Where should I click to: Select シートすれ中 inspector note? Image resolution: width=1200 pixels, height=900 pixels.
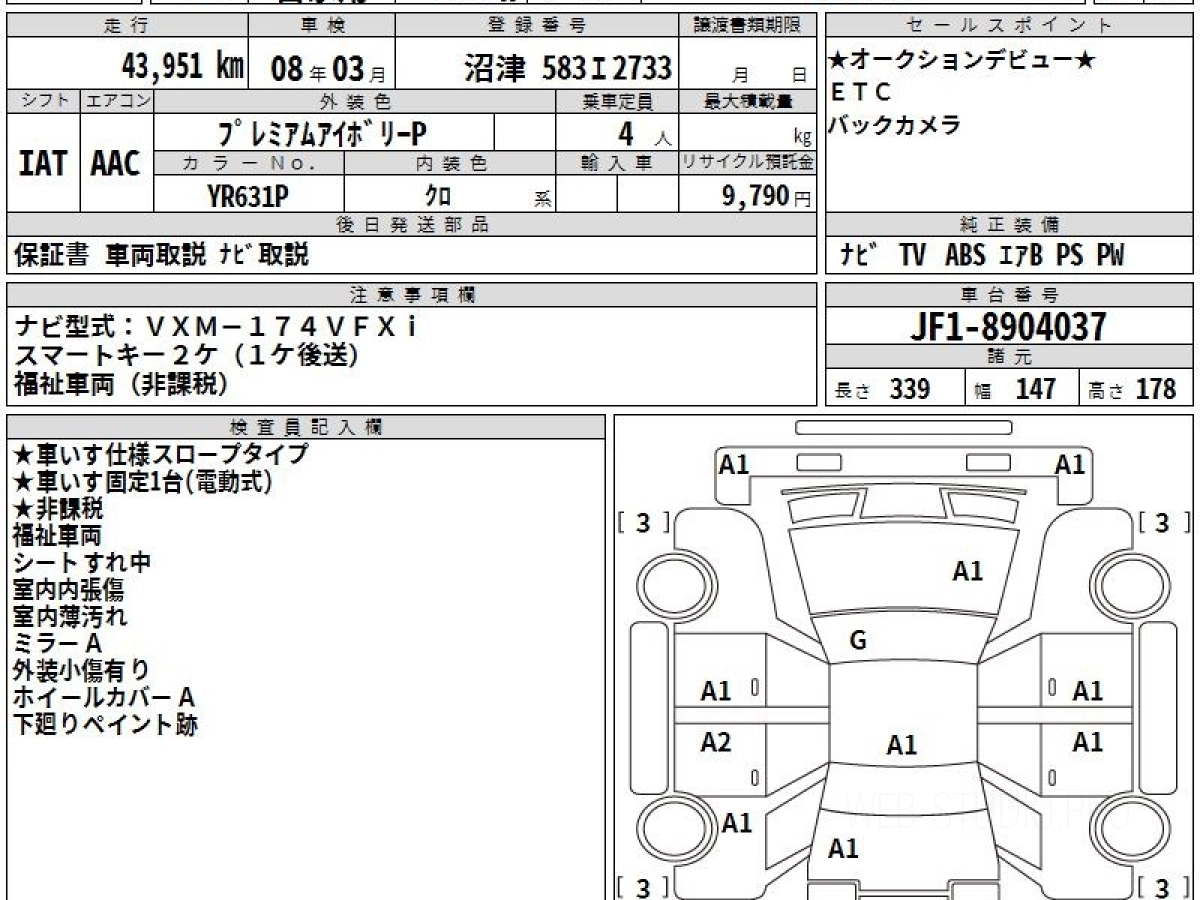pyautogui.click(x=82, y=562)
